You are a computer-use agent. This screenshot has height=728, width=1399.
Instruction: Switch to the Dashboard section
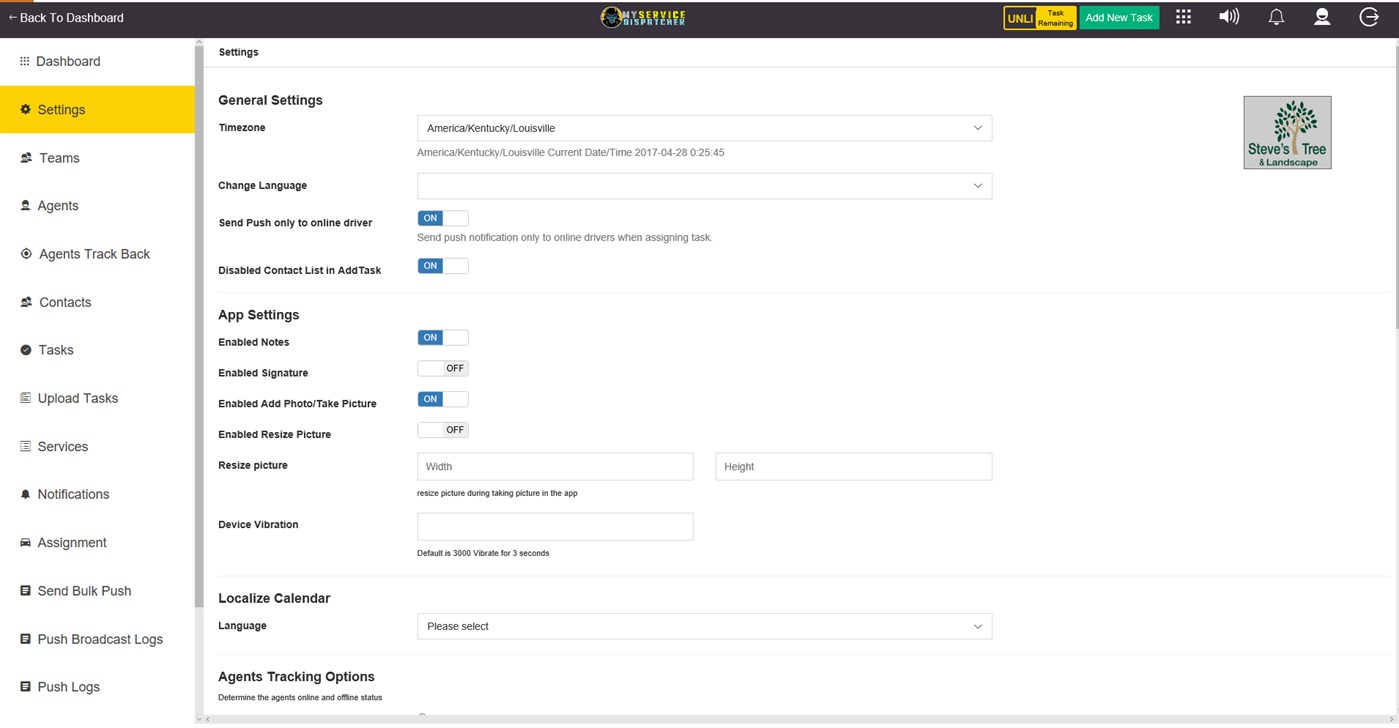[67, 61]
